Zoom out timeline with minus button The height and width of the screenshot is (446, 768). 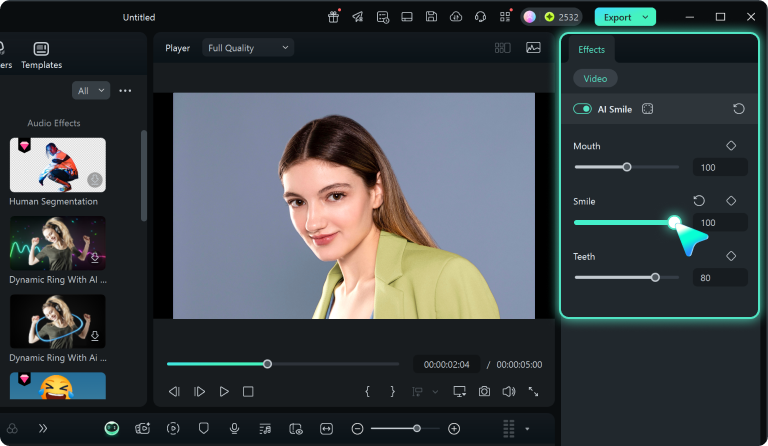(x=358, y=429)
